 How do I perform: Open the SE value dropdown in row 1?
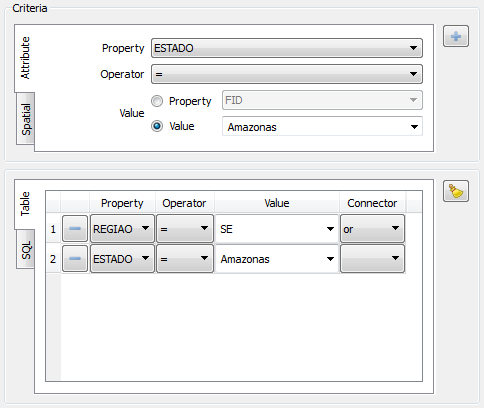point(277,229)
